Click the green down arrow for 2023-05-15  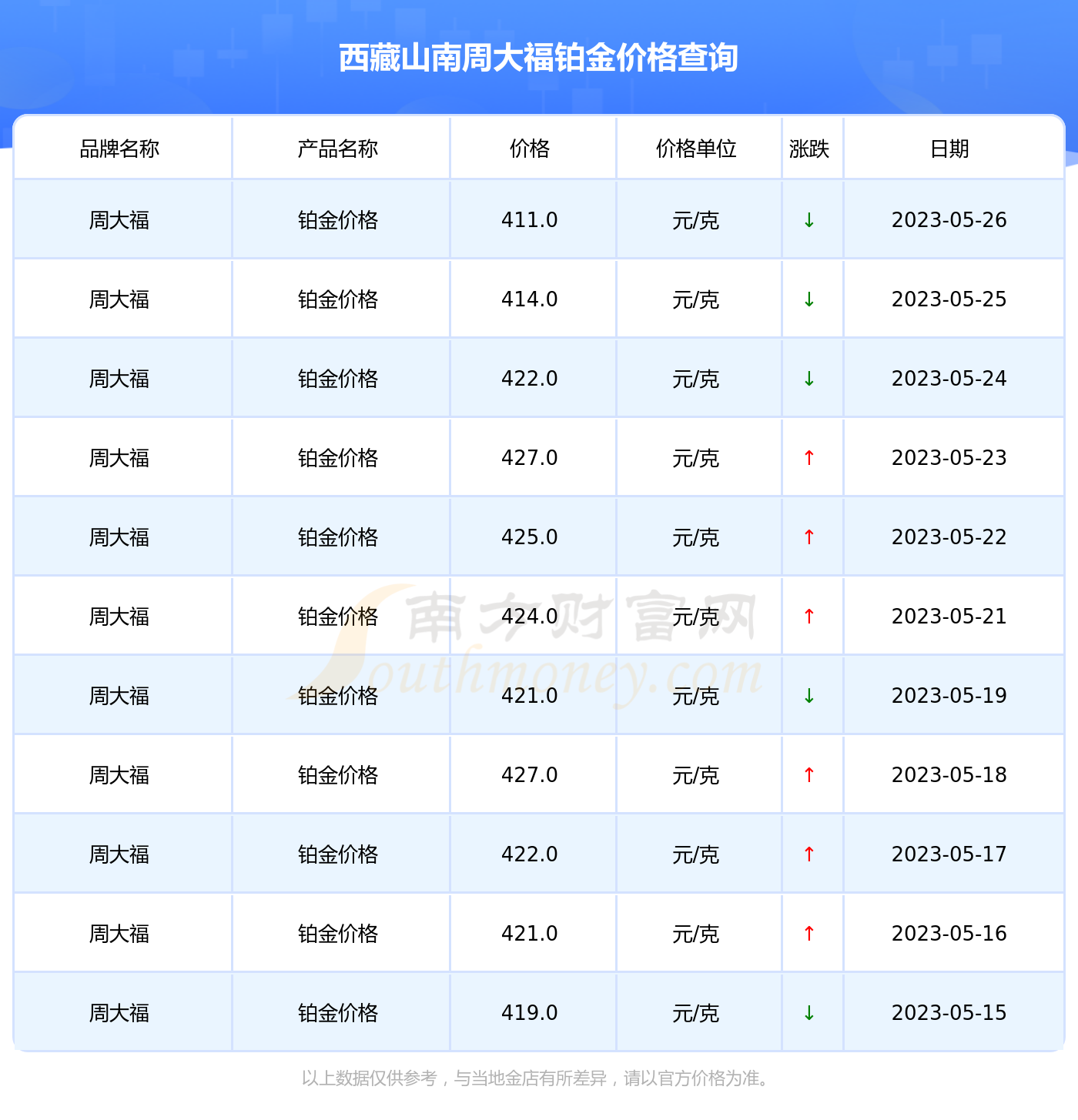[x=809, y=1013]
